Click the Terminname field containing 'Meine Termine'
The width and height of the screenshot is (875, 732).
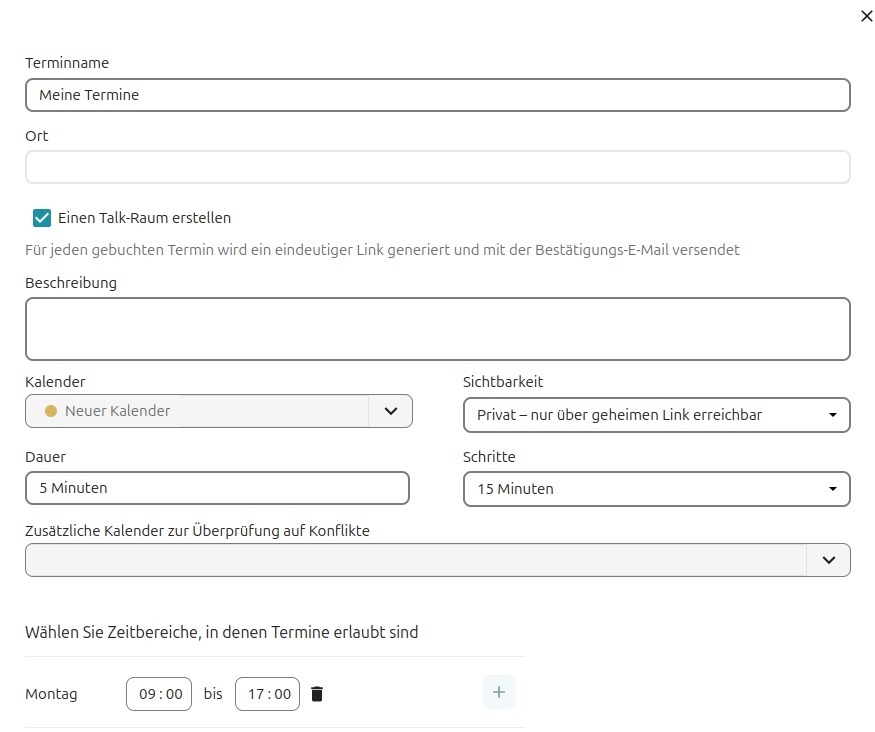[437, 95]
